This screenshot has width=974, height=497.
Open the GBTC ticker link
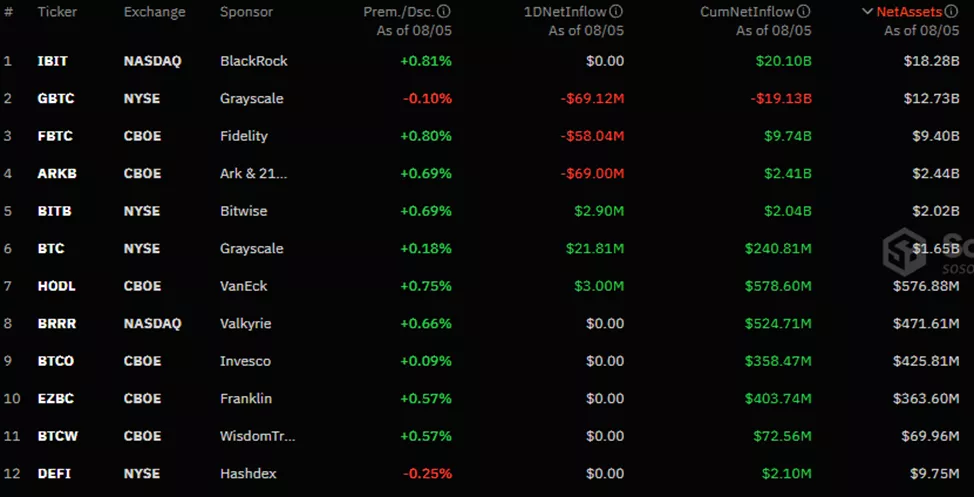56,99
